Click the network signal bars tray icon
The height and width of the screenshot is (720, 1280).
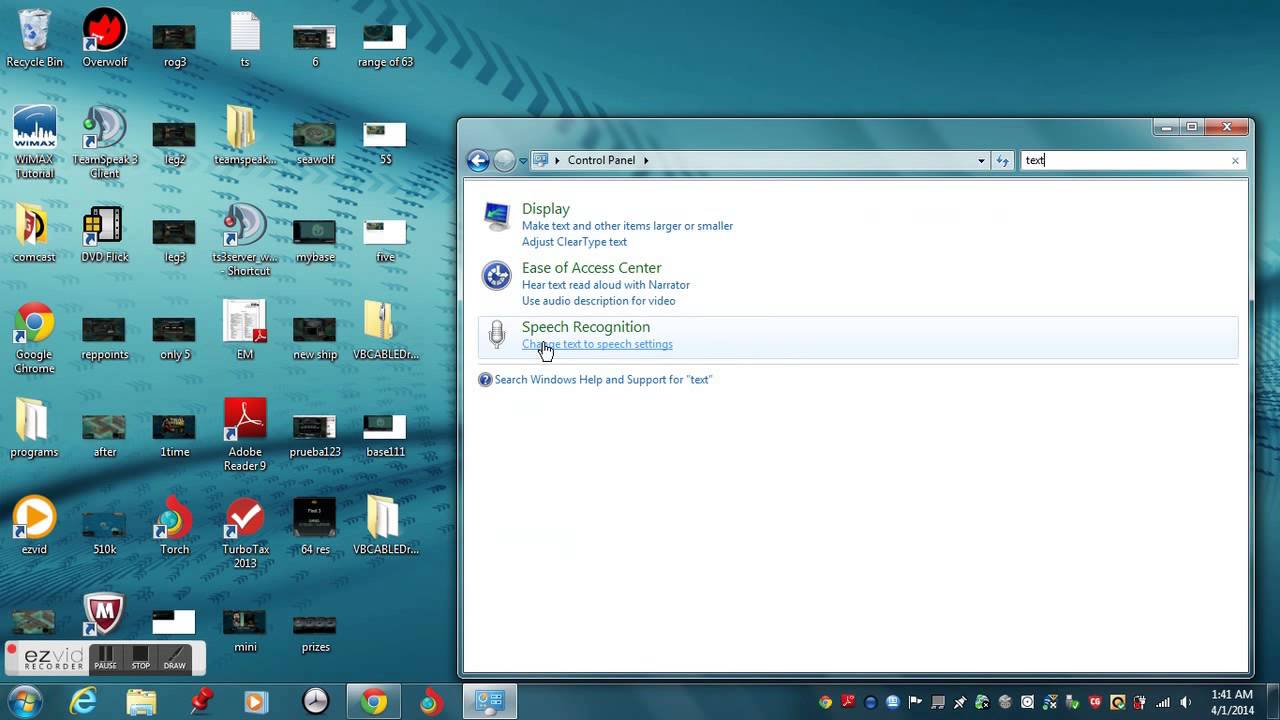tap(1163, 702)
